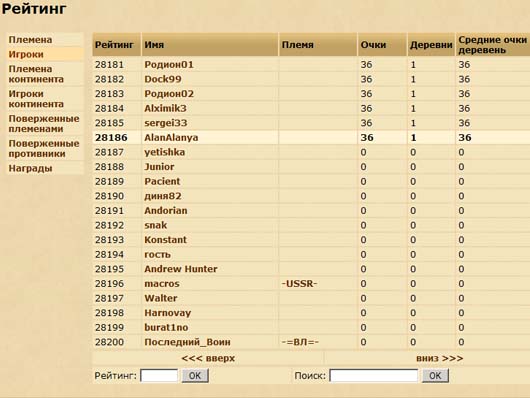Viewport: 530px width, 398px height.
Task: Open the Племена ranking menu item
Action: pyautogui.click(x=30, y=40)
